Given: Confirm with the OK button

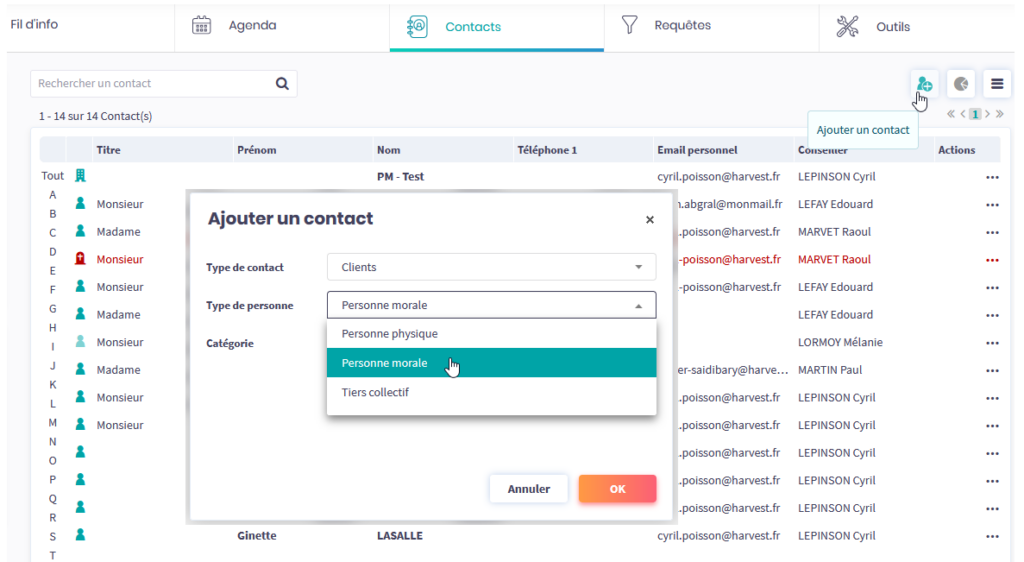Looking at the screenshot, I should point(617,489).
